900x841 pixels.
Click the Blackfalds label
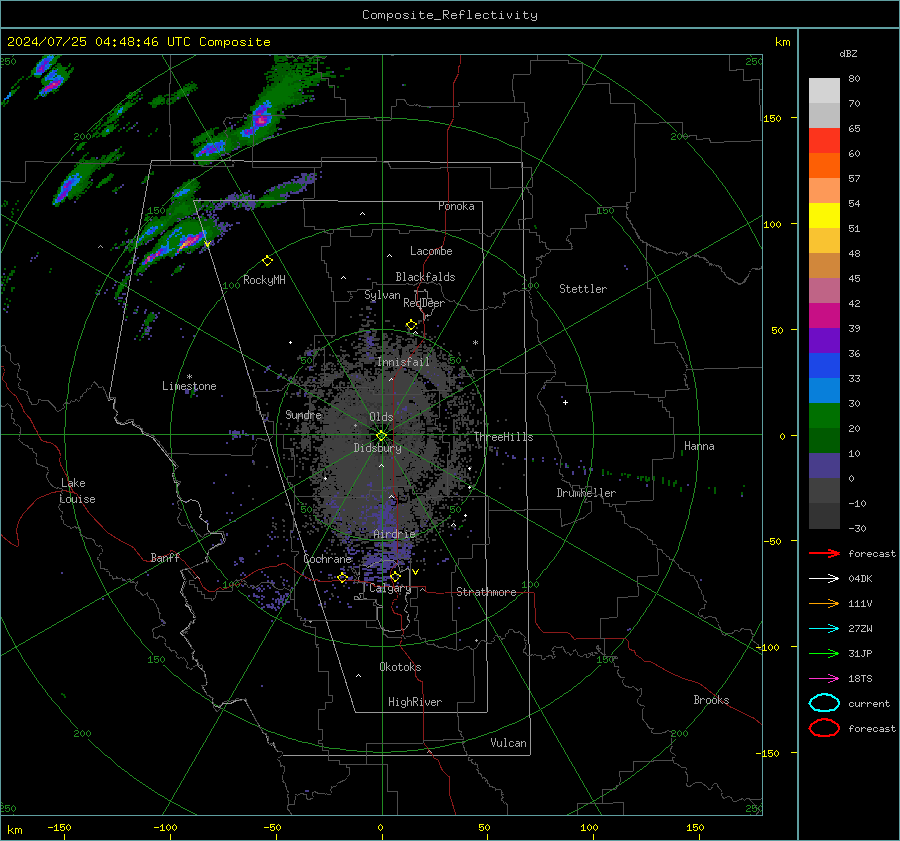(x=425, y=277)
